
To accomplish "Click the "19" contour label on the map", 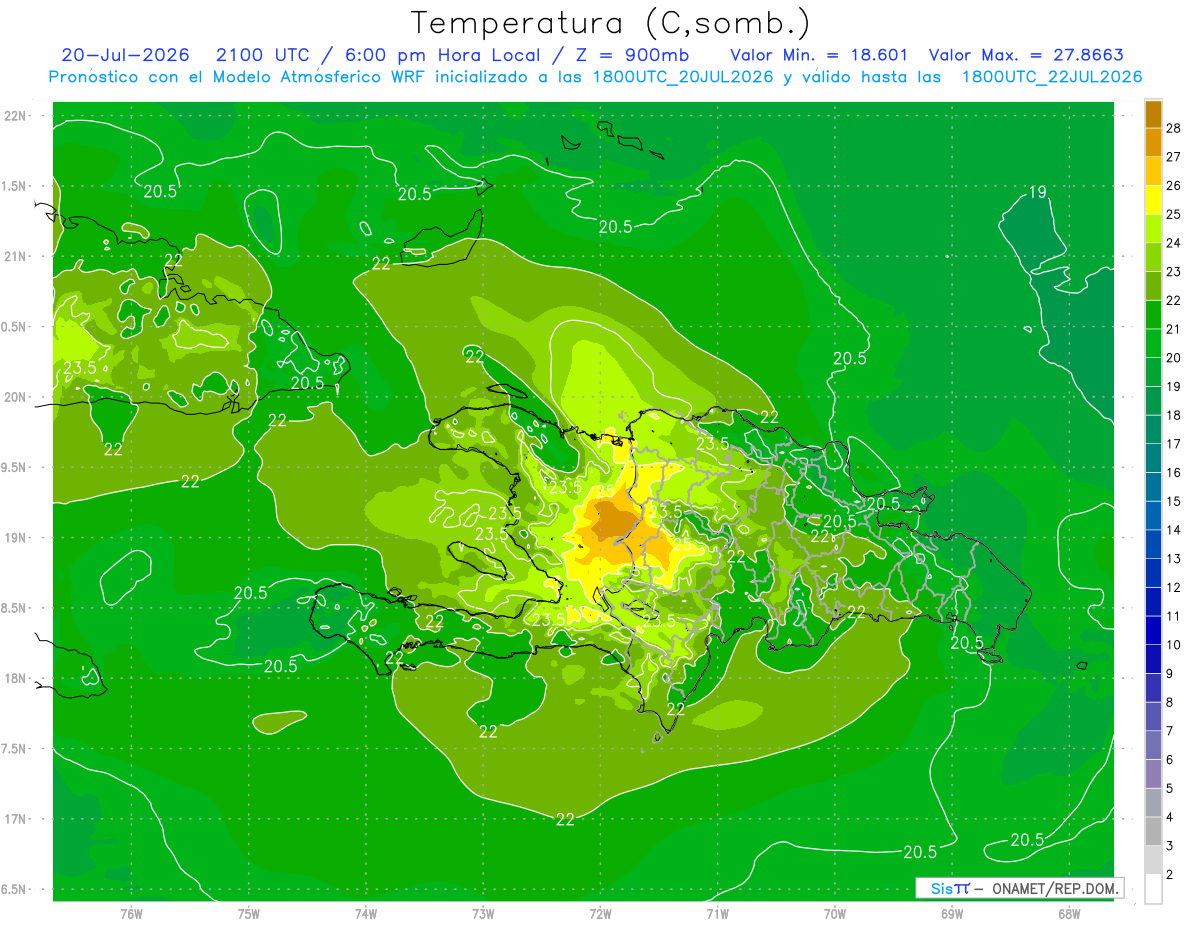I will coord(1038,192).
